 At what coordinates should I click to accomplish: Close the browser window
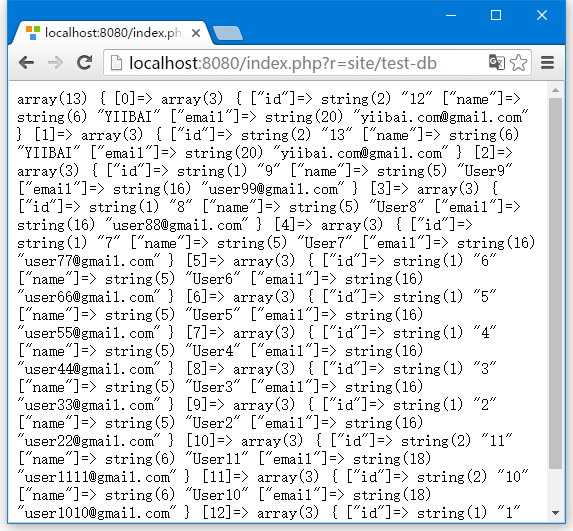pyautogui.click(x=542, y=15)
